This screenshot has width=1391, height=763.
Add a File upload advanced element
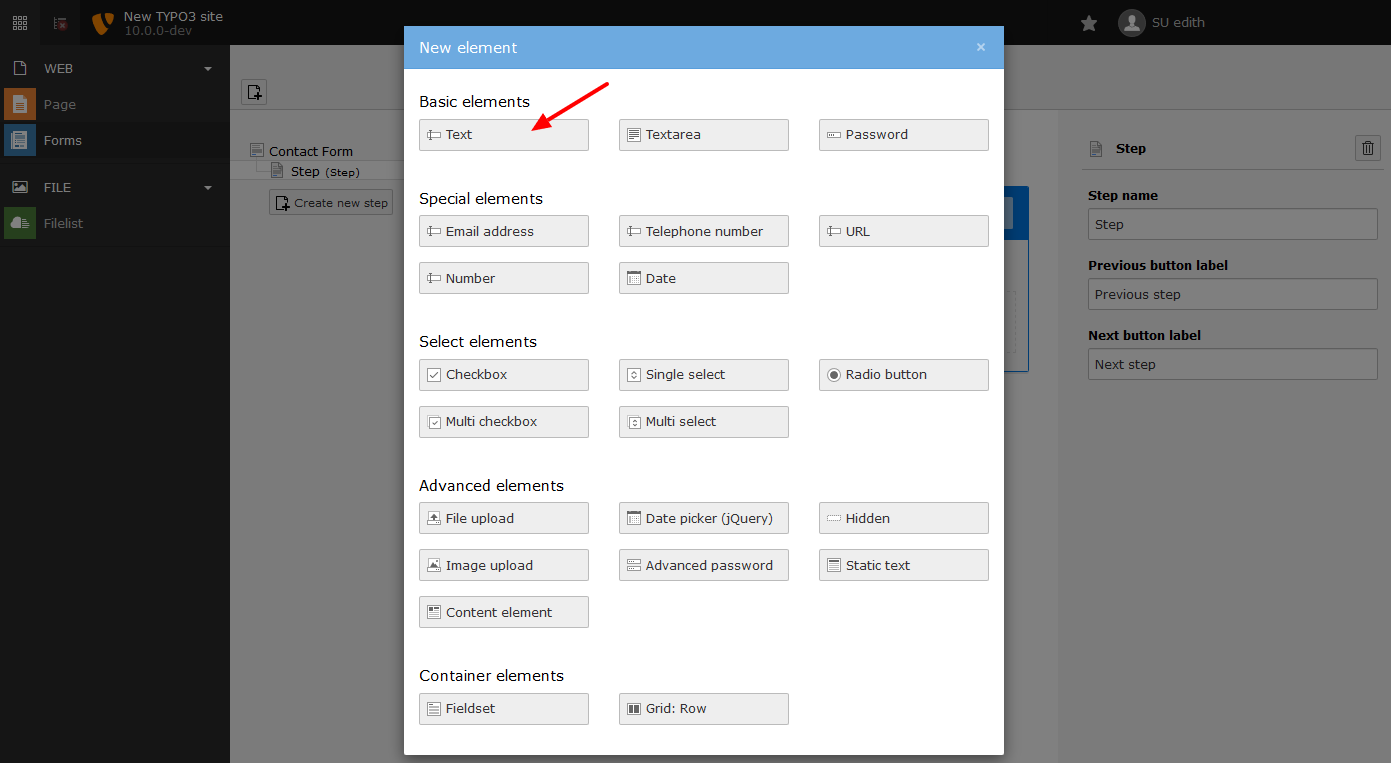[x=503, y=517]
